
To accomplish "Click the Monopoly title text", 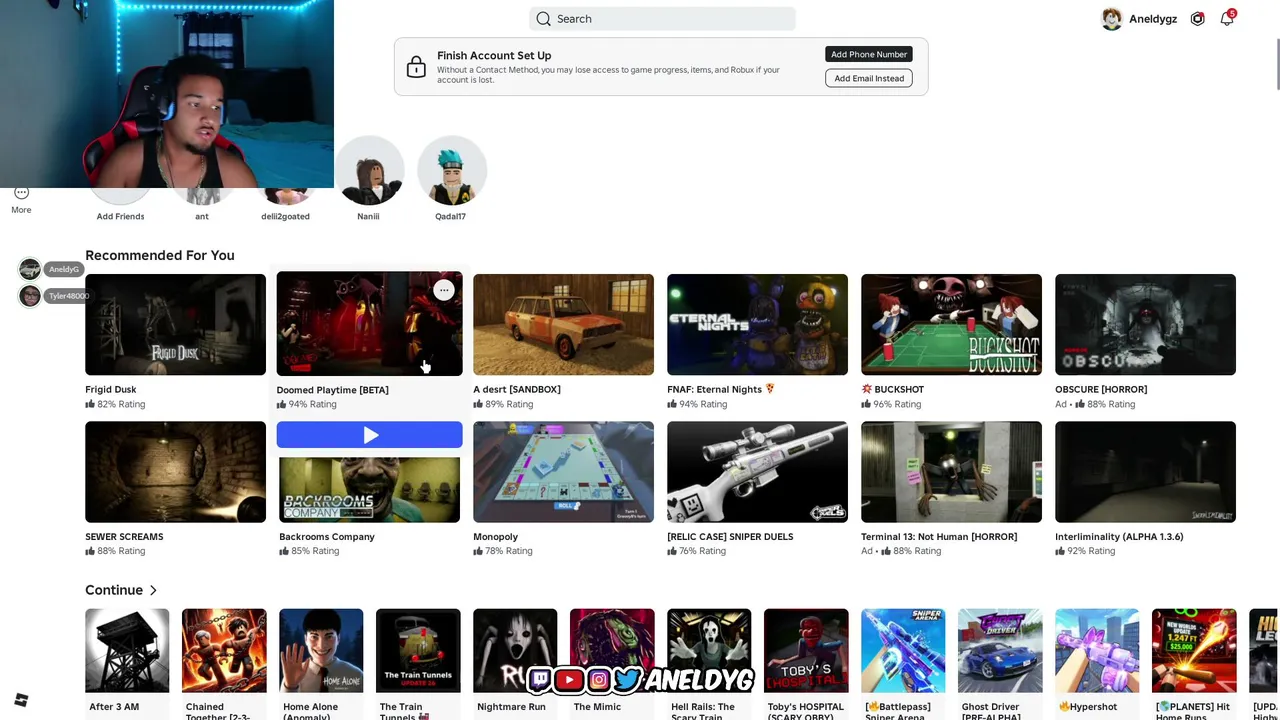I will click(496, 537).
